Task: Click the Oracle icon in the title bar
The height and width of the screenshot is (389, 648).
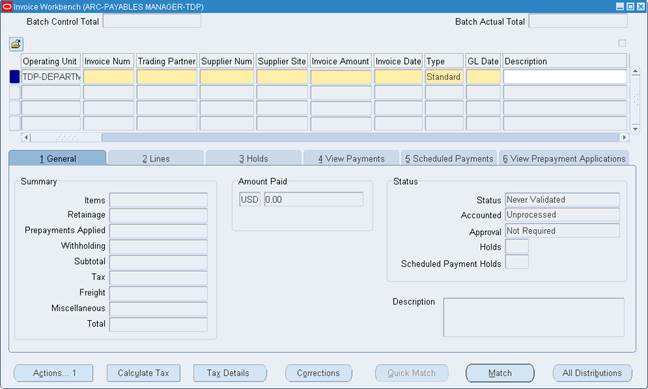Action: click(7, 7)
